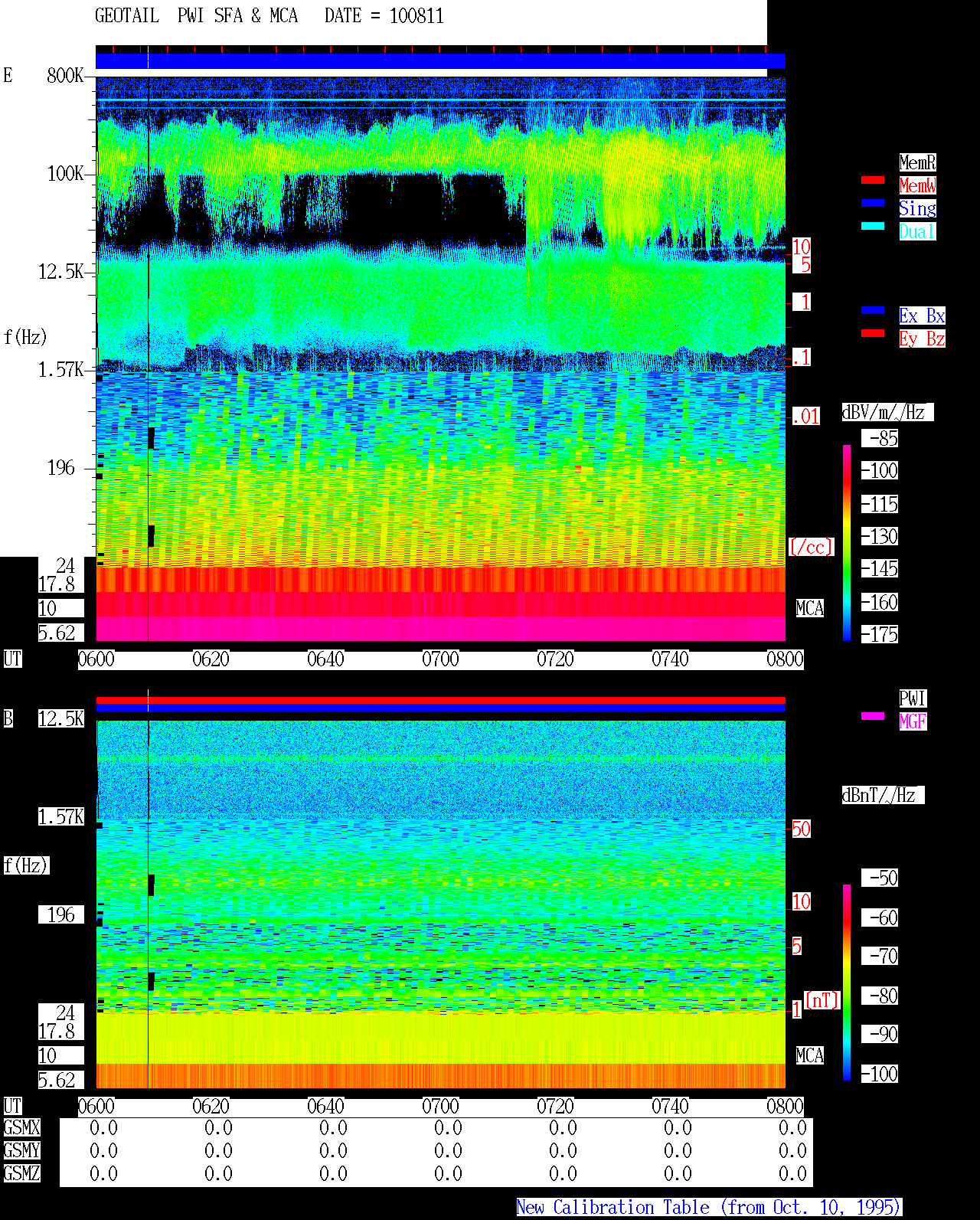Click the red [/cc] density unit label
The width and height of the screenshot is (980, 1220).
(811, 547)
